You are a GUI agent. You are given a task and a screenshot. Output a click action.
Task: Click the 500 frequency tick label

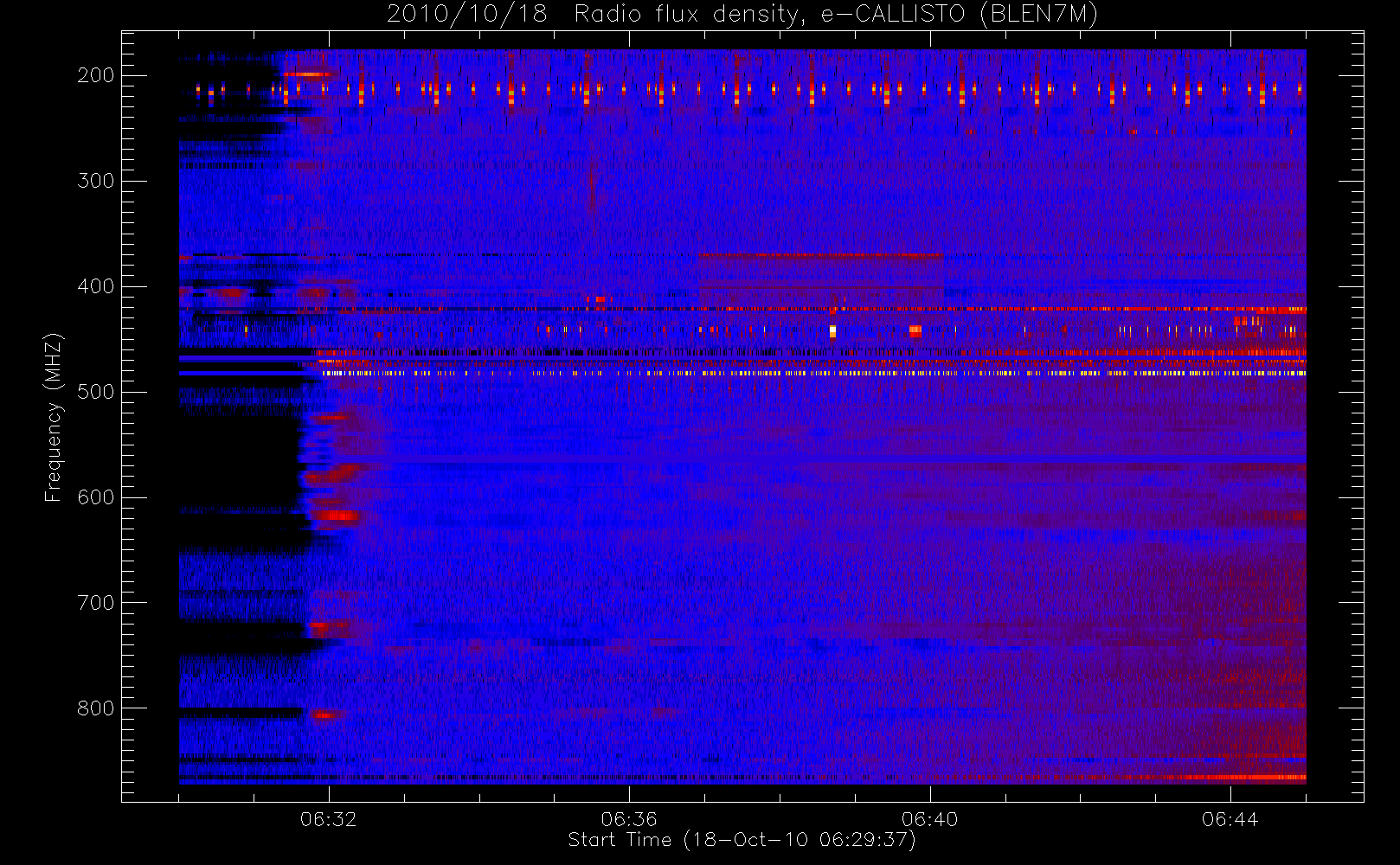(96, 392)
